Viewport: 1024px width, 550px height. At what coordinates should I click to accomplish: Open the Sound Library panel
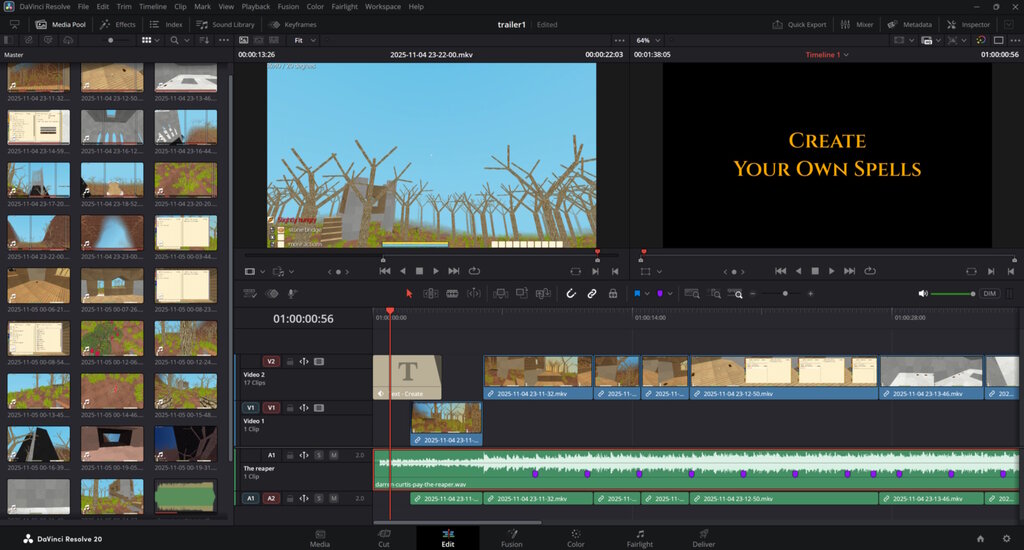(x=226, y=24)
